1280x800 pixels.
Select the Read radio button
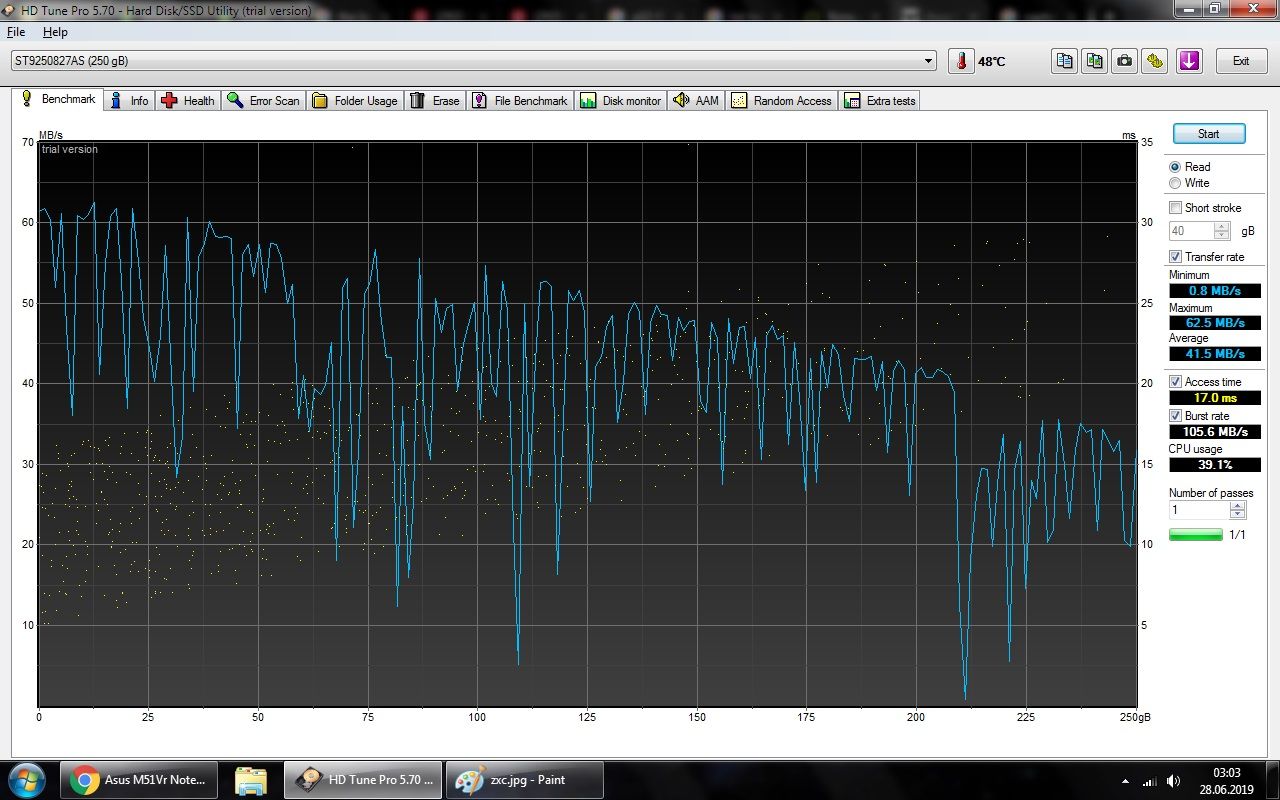point(1175,167)
